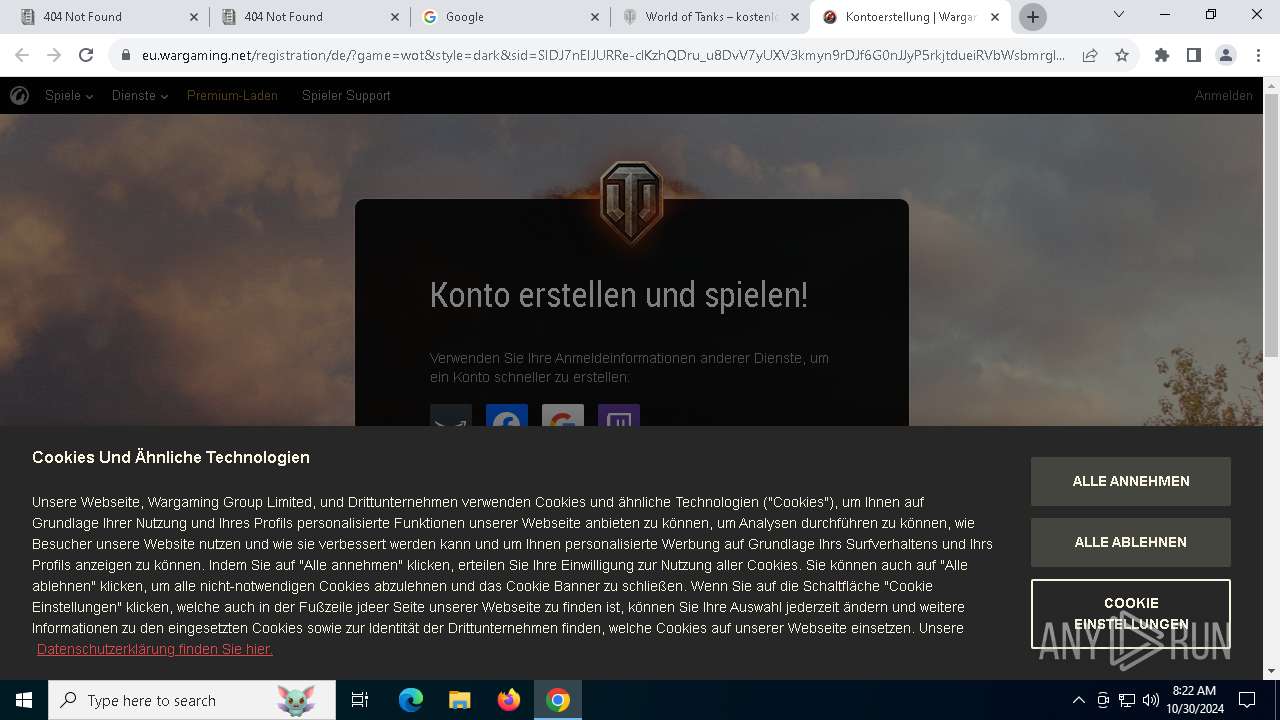
Task: Open File Explorer from taskbar
Action: (460, 700)
